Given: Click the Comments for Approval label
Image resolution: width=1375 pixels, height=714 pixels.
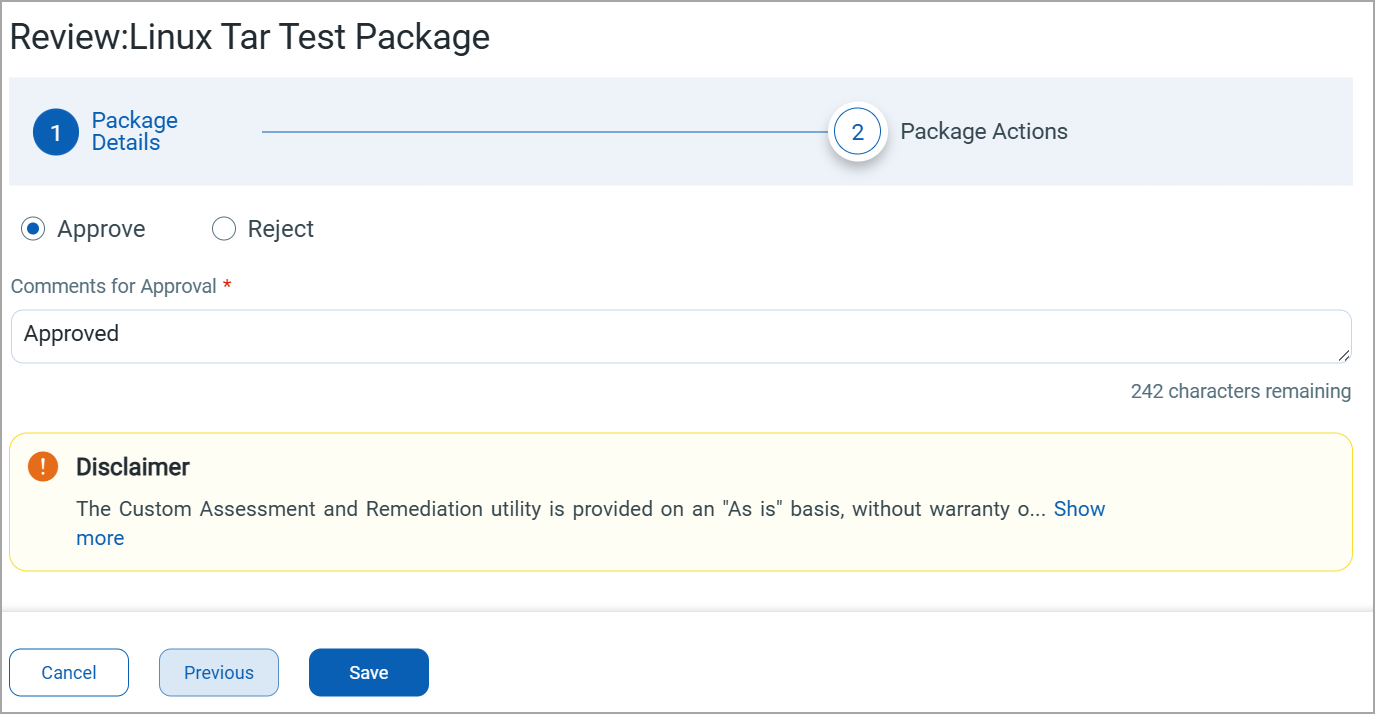Looking at the screenshot, I should coord(114,286).
